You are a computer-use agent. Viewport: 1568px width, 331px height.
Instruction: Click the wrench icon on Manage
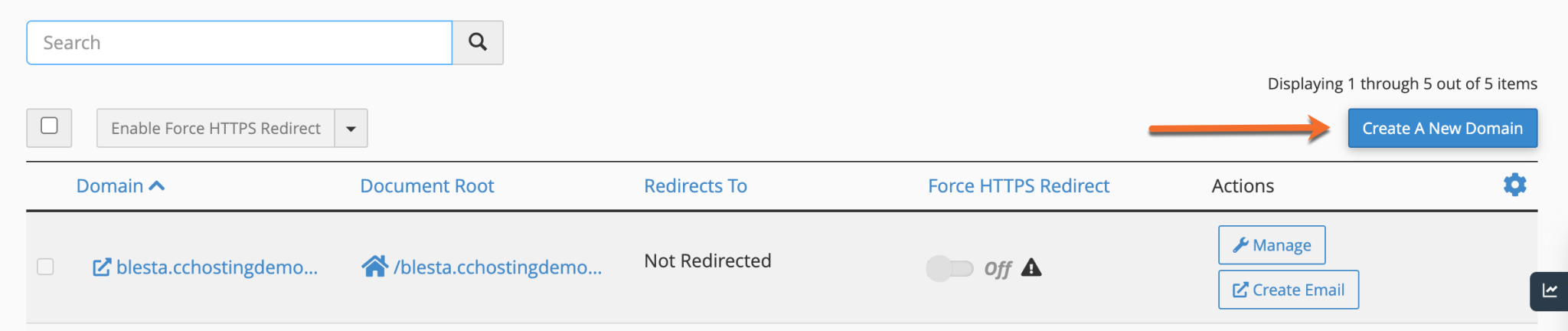[x=1240, y=245]
